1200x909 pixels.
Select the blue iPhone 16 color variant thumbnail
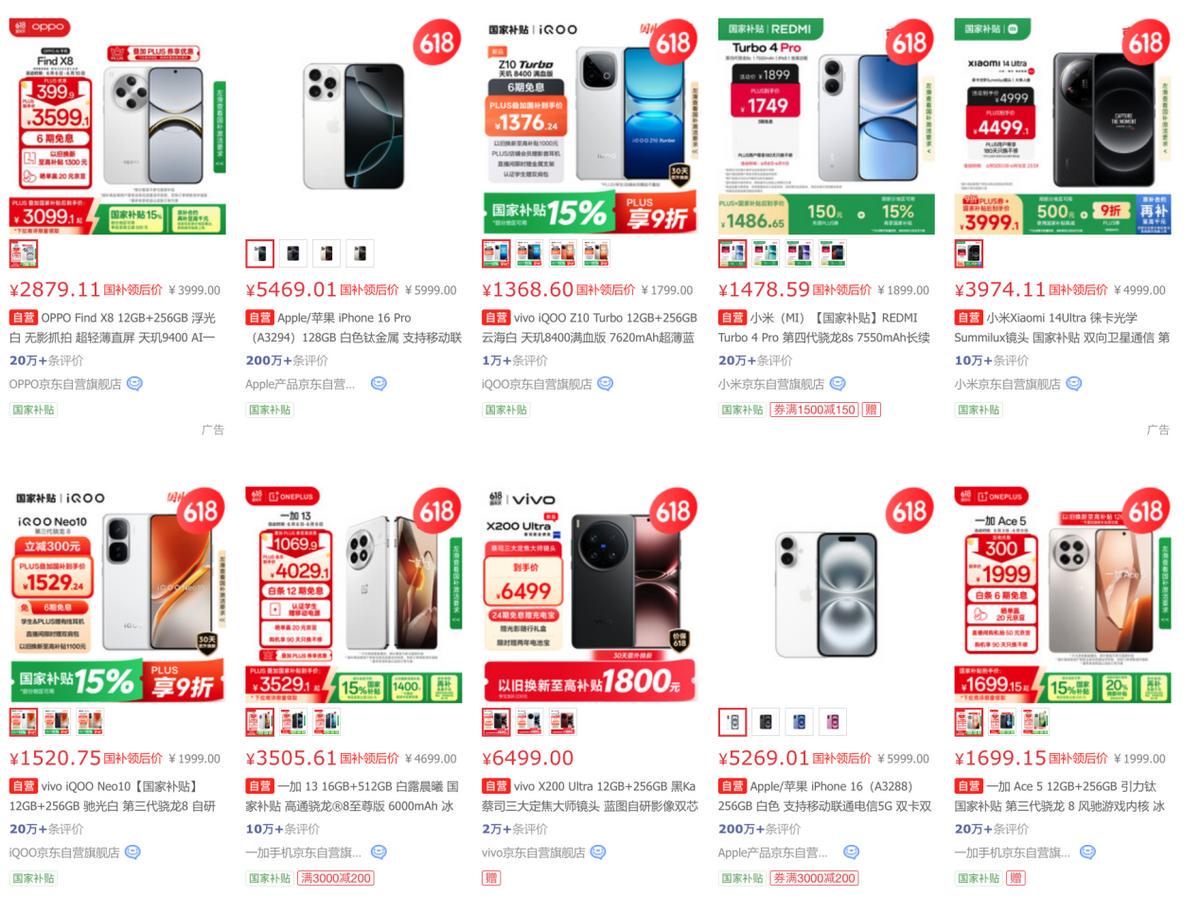[x=799, y=722]
